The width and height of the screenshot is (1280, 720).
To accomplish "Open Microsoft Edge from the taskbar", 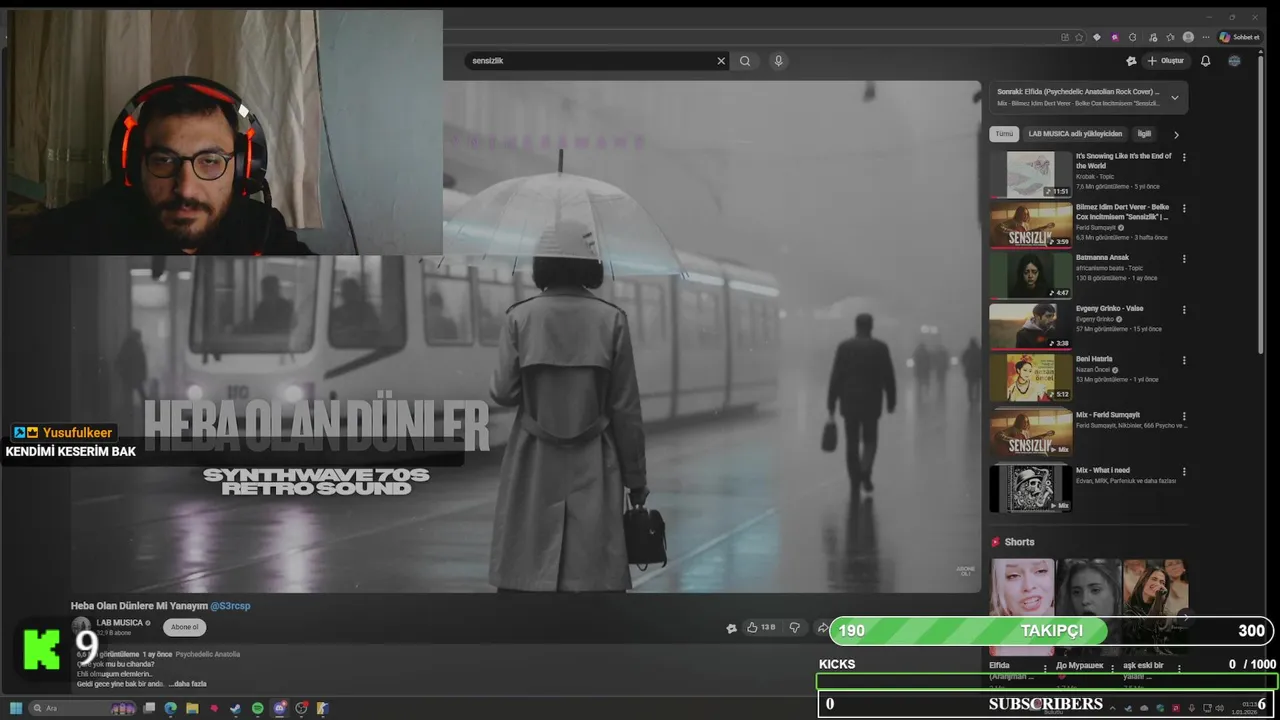I will (171, 708).
